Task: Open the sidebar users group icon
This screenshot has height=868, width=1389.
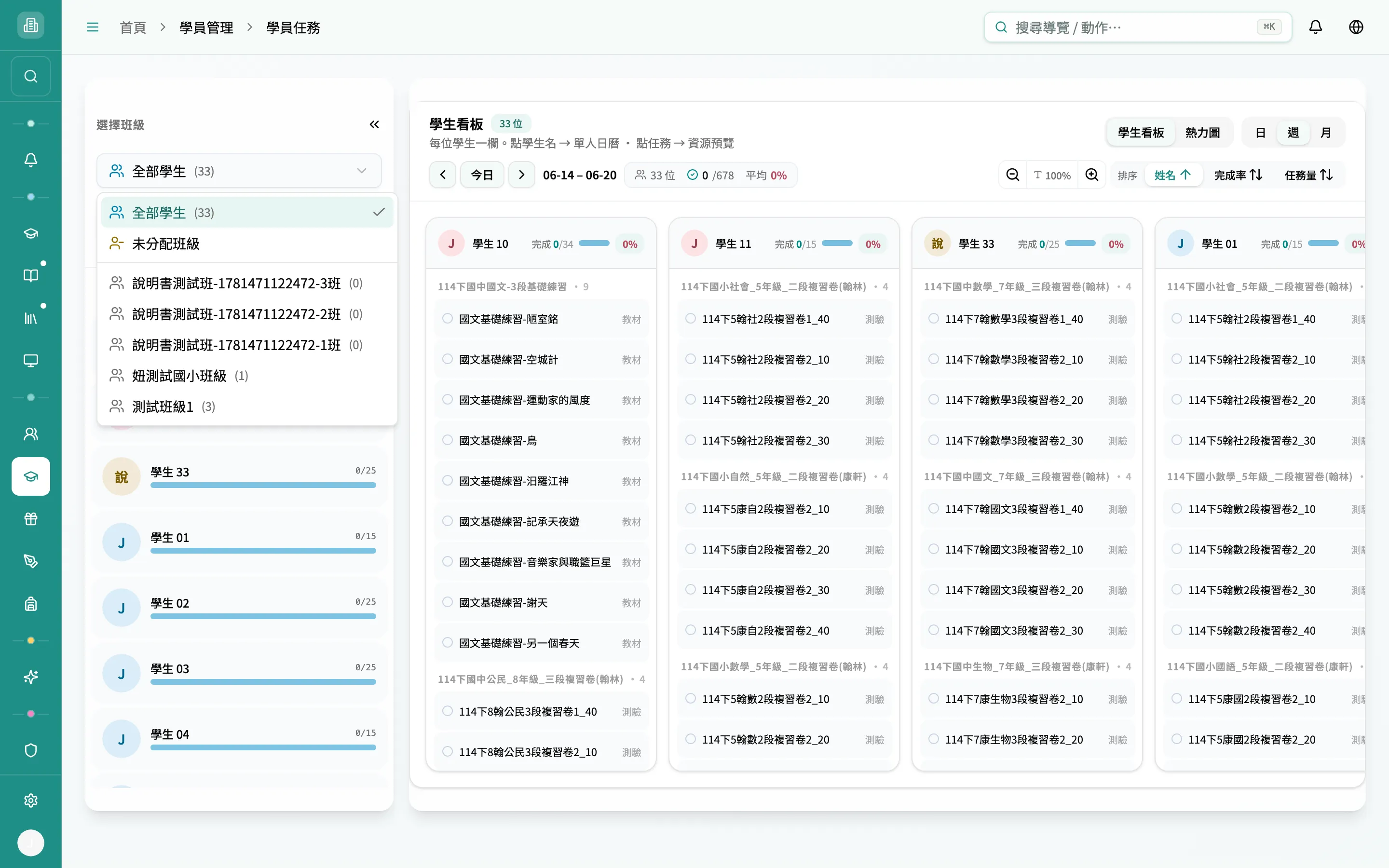Action: 30,434
